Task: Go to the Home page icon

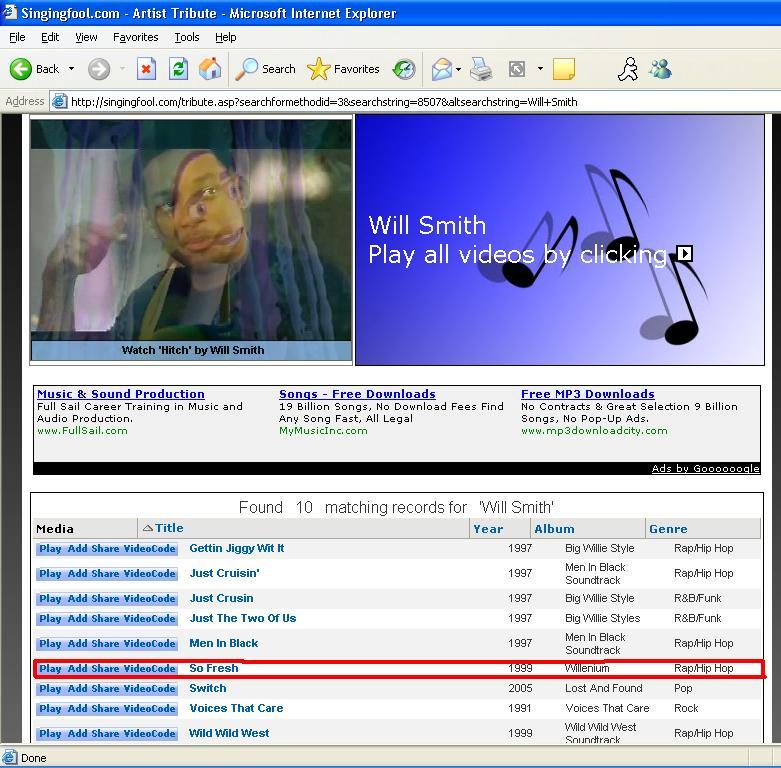Action: click(210, 69)
